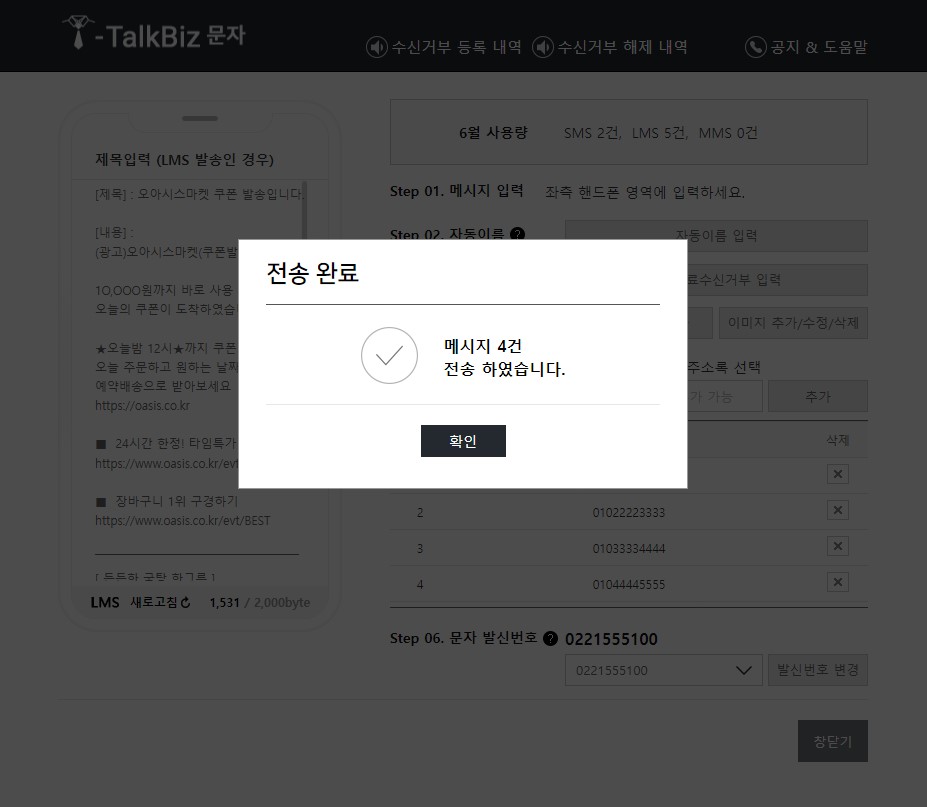Viewport: 927px width, 807px height.
Task: Click phone number 01044445555
Action: (629, 585)
